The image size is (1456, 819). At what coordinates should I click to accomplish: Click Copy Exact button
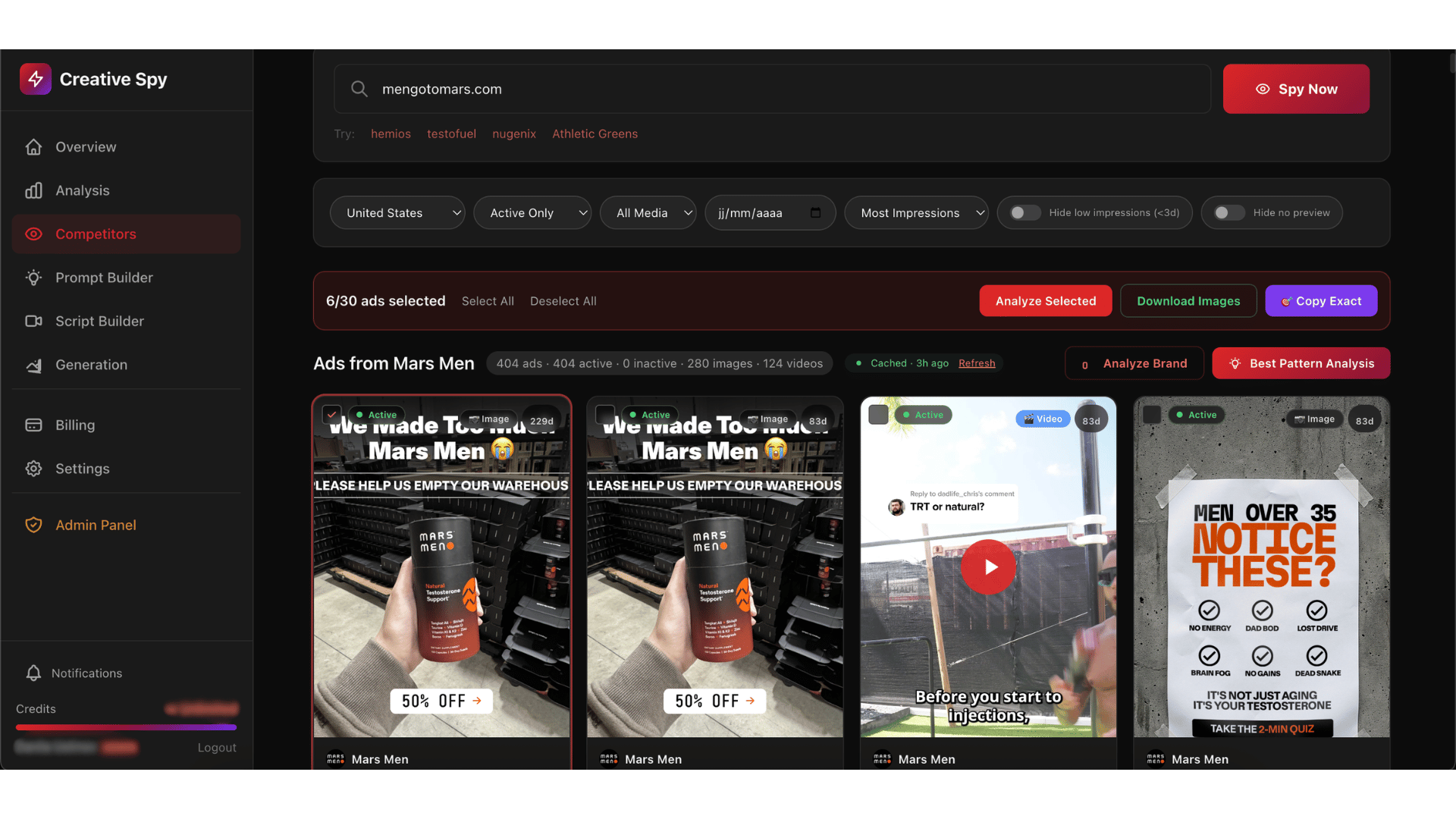tap(1321, 301)
